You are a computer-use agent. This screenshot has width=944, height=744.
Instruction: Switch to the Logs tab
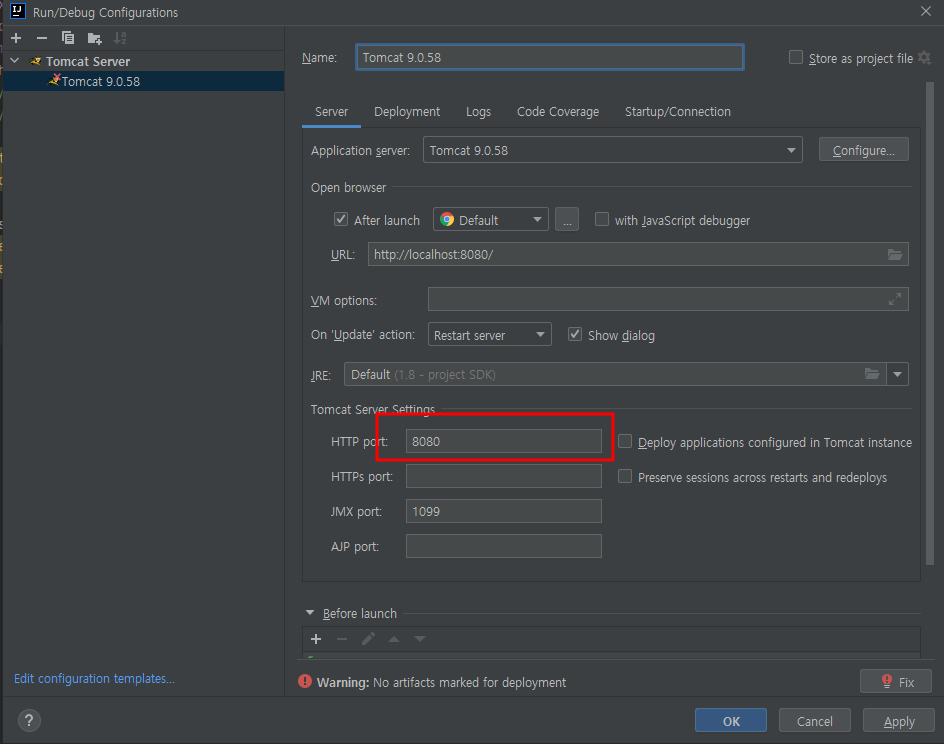(x=478, y=112)
